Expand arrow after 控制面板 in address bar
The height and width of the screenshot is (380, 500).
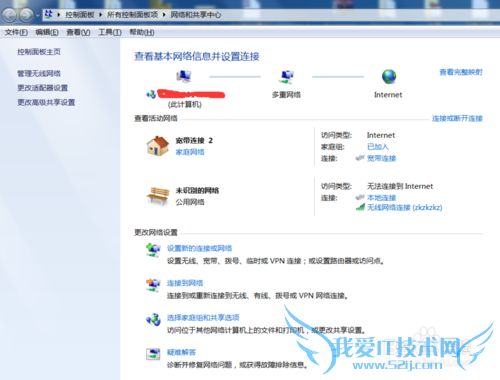100,15
